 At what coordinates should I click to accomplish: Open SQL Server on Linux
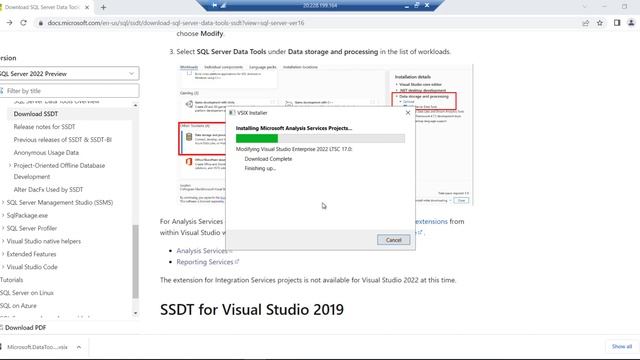[x=27, y=293]
